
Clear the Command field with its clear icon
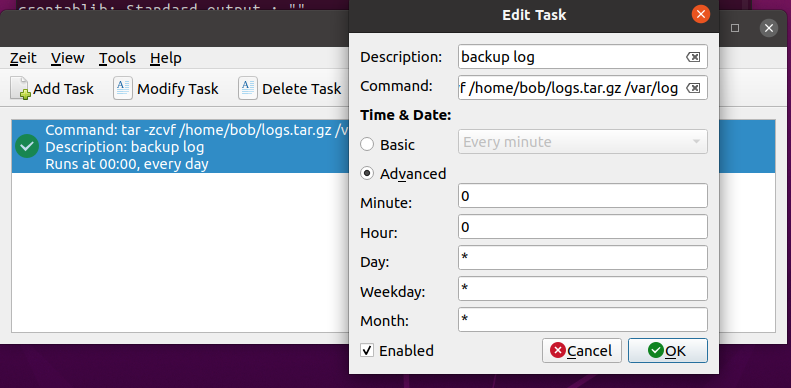(693, 88)
